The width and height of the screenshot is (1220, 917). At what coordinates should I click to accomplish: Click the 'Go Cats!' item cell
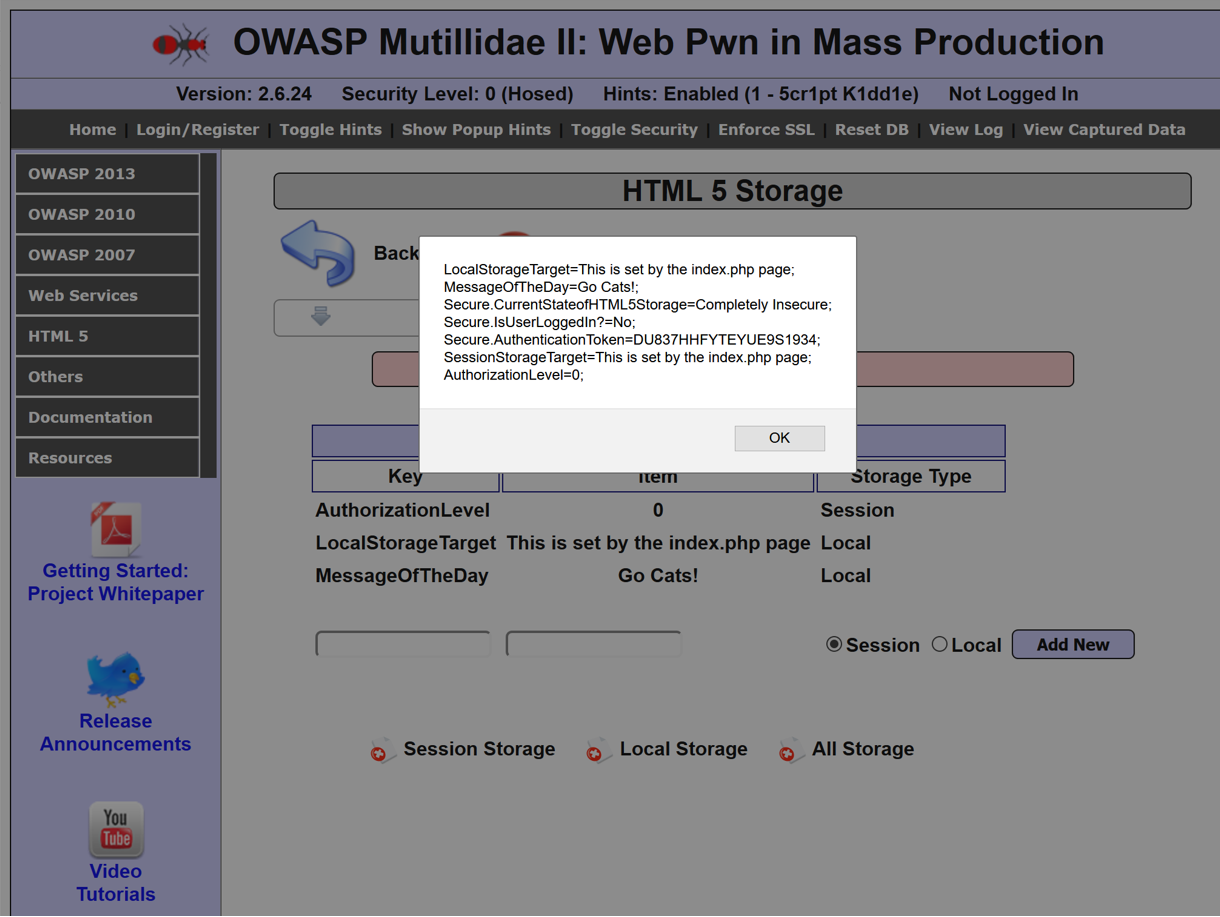tap(658, 576)
